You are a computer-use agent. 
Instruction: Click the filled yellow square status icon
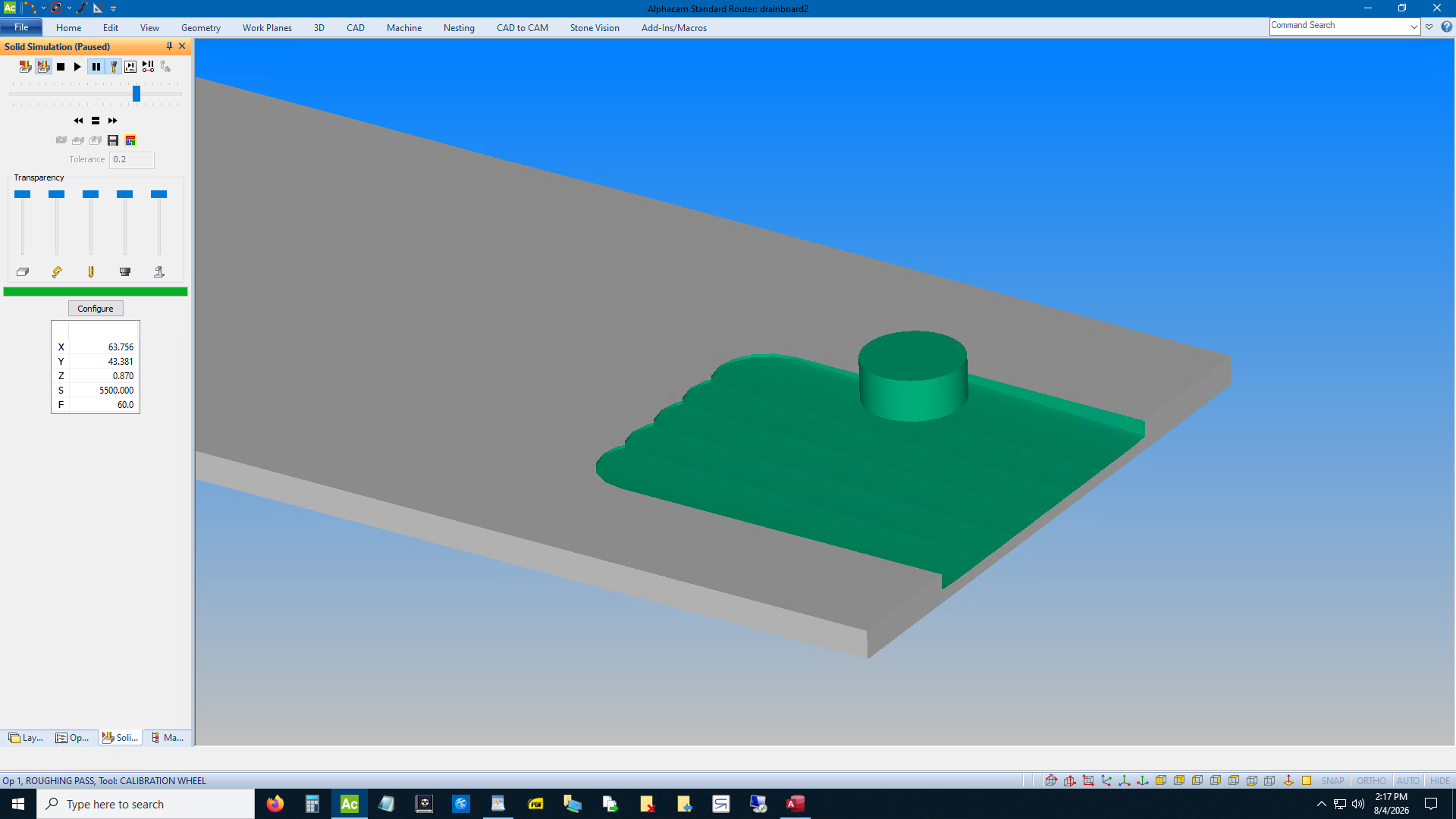click(x=1307, y=781)
